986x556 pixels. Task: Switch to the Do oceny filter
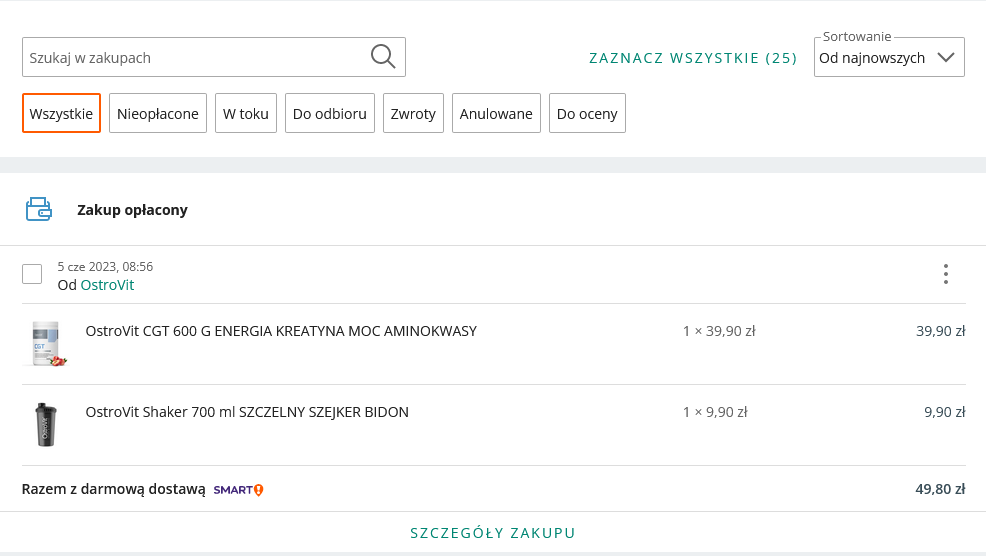[587, 113]
